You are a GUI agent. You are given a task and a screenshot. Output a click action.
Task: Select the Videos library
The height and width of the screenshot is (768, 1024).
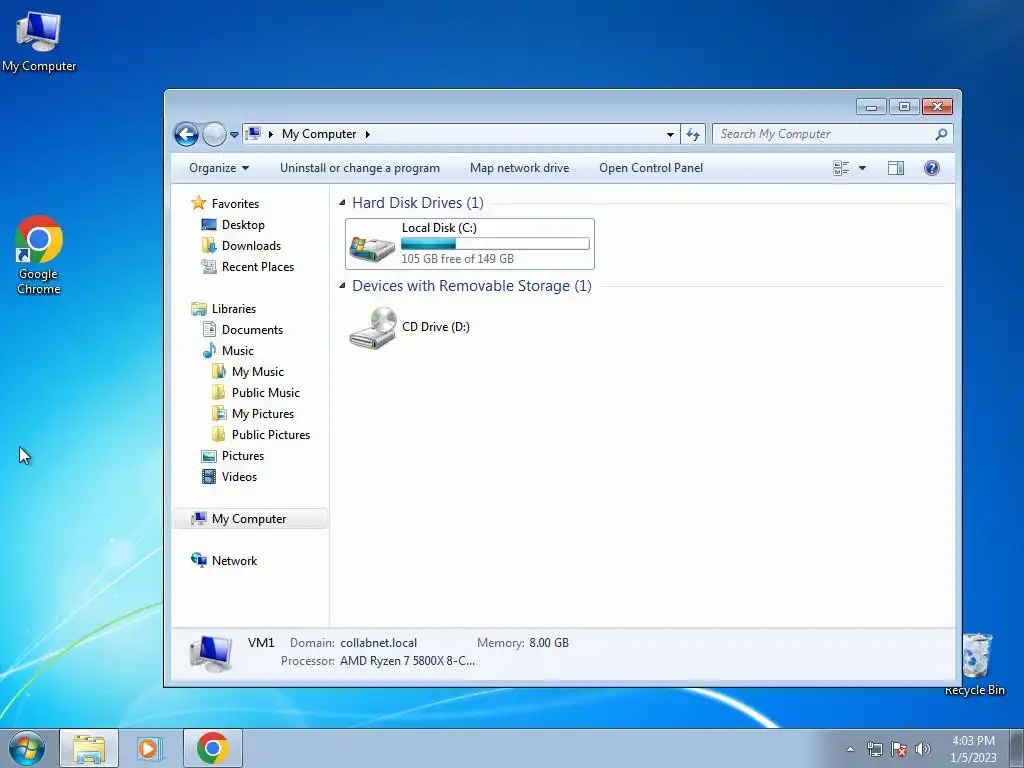[229, 477]
